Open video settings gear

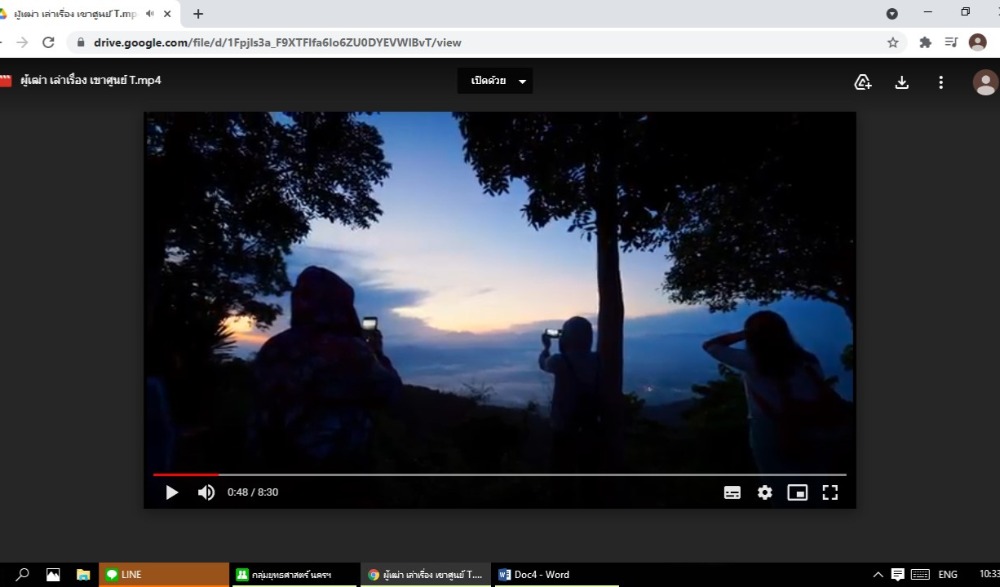point(765,493)
